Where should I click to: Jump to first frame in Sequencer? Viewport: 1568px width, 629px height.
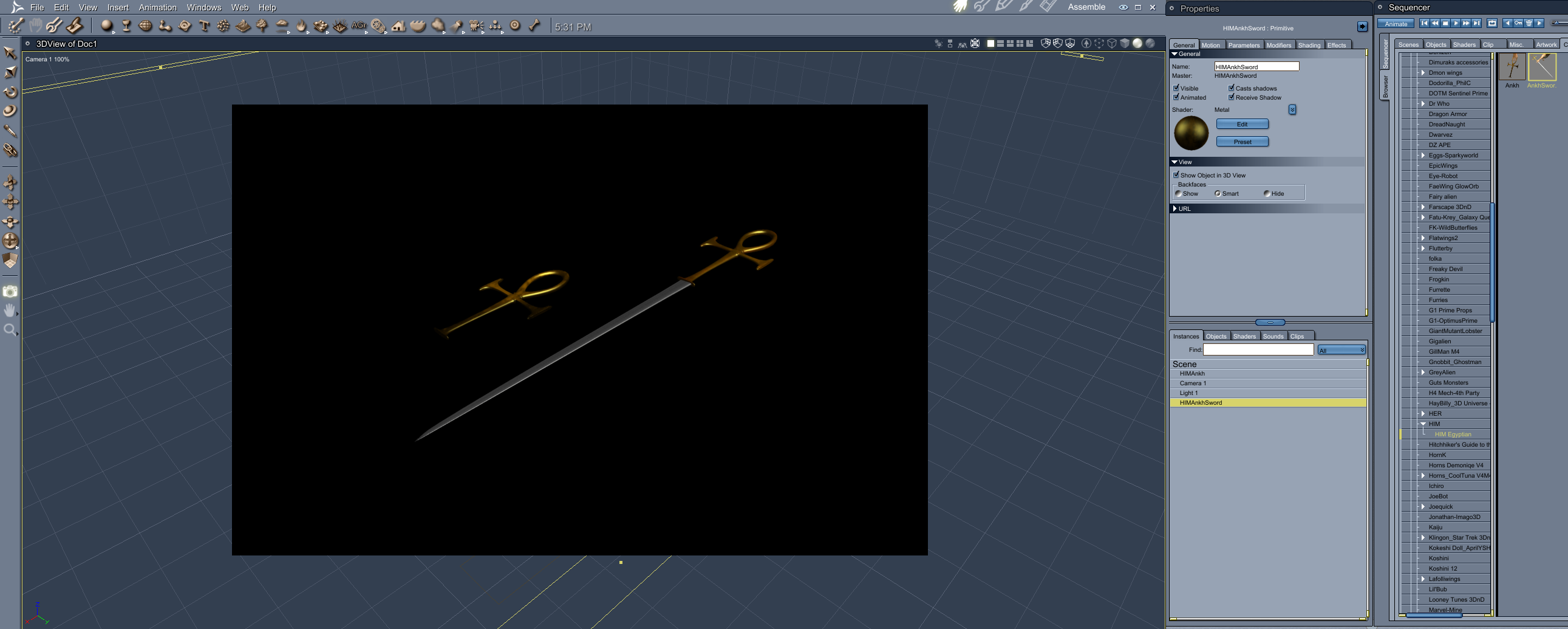click(1424, 23)
